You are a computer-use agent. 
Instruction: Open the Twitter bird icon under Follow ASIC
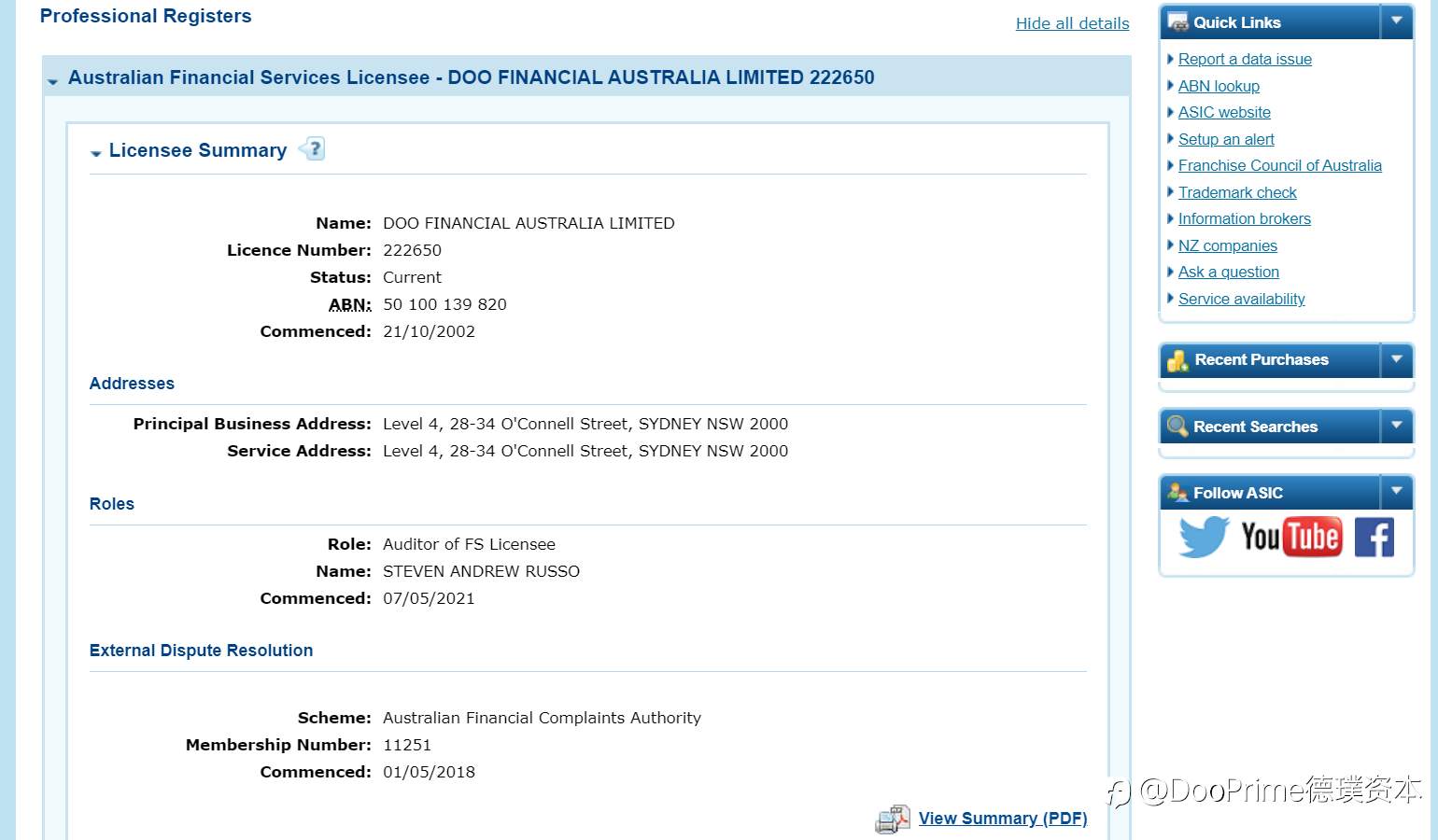pyautogui.click(x=1204, y=537)
